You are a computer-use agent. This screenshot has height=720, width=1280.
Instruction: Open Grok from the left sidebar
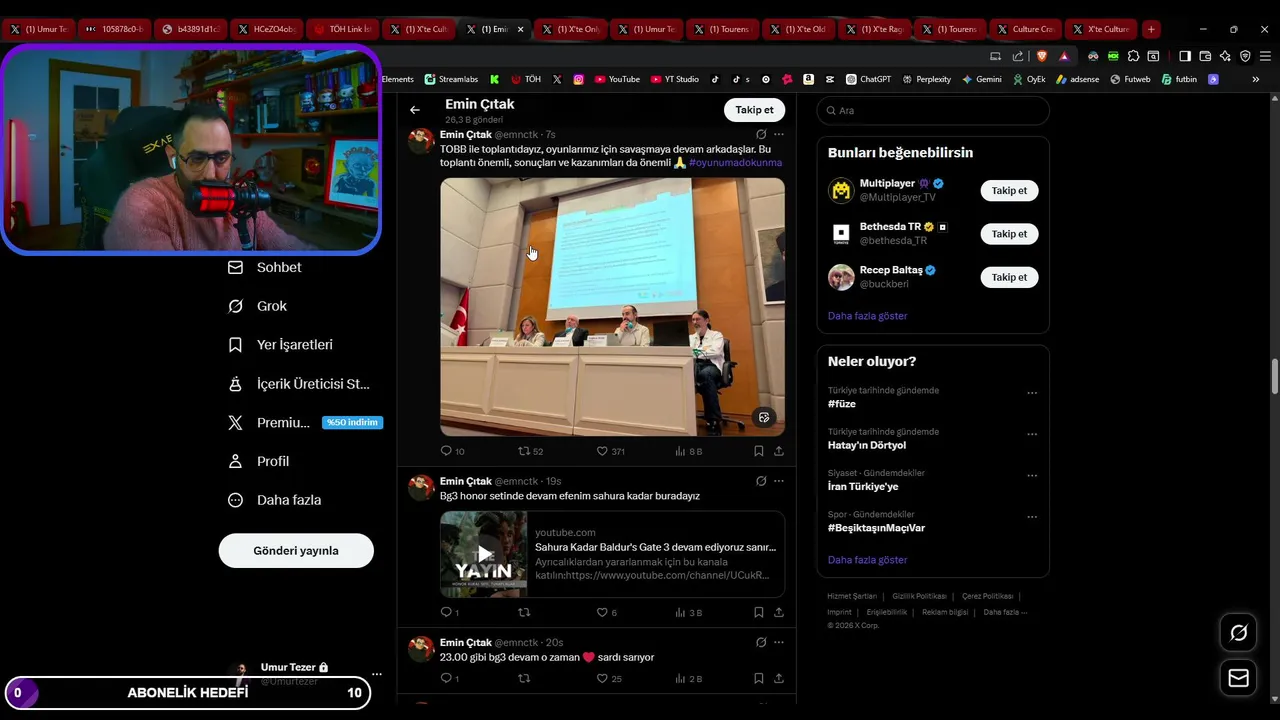click(258, 306)
